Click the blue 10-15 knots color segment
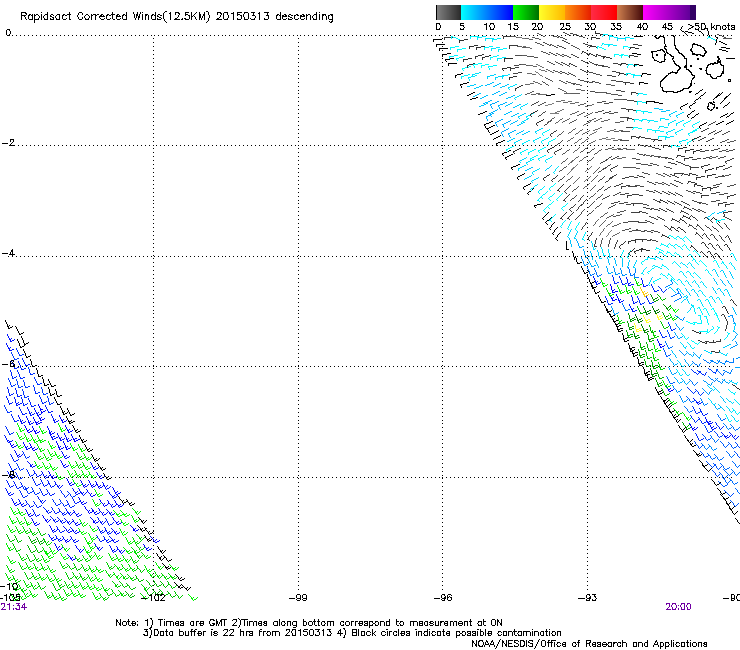 [x=500, y=12]
